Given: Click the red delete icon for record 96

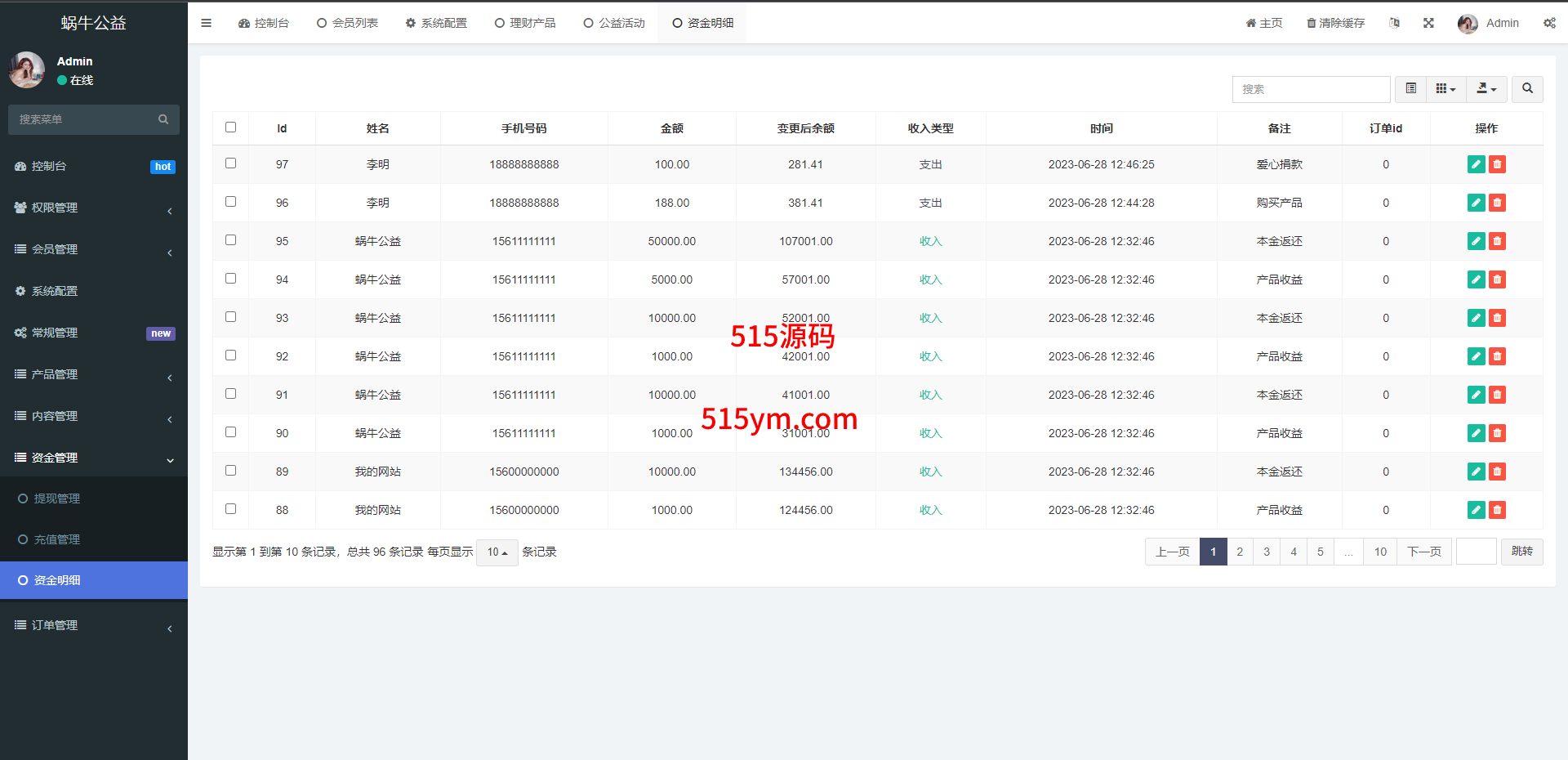Looking at the screenshot, I should pos(1497,203).
